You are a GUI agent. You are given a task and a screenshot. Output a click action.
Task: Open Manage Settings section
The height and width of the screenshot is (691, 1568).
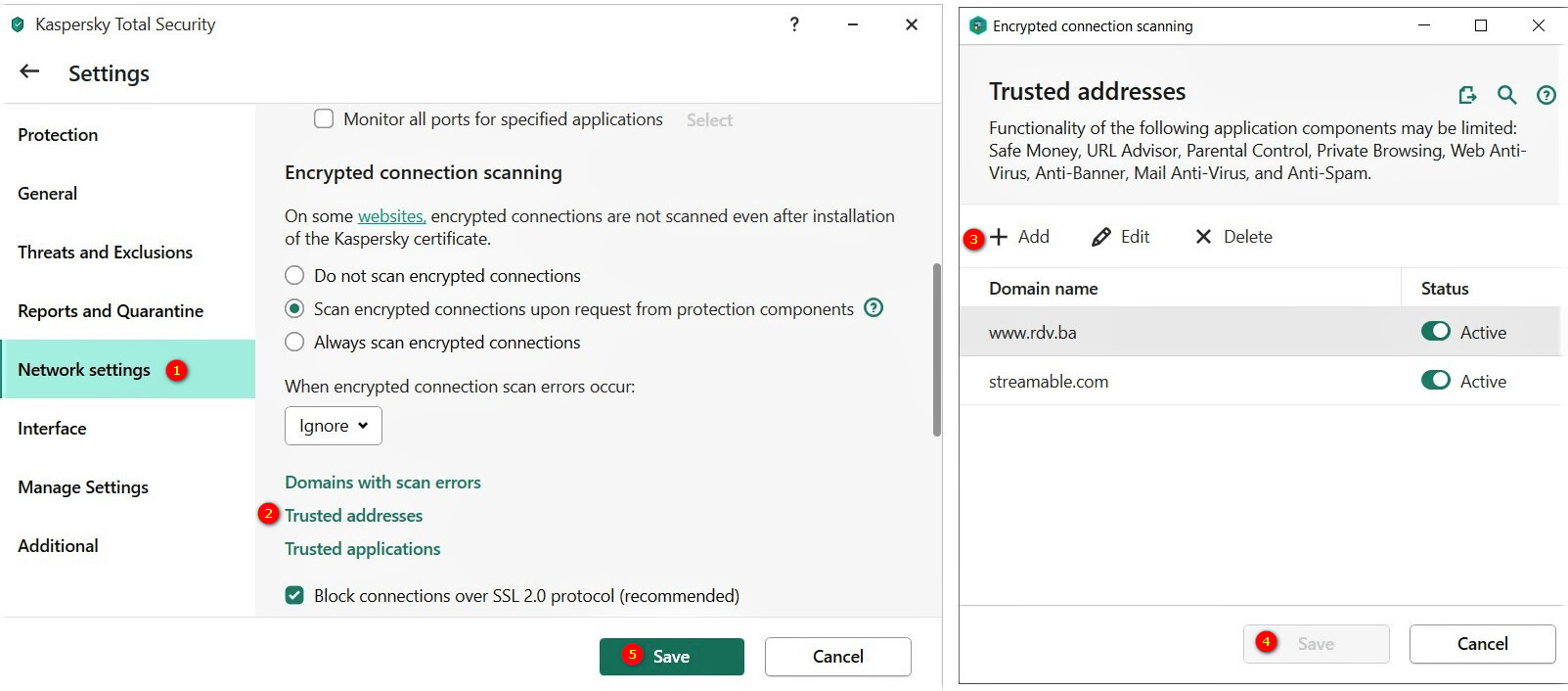(128, 487)
